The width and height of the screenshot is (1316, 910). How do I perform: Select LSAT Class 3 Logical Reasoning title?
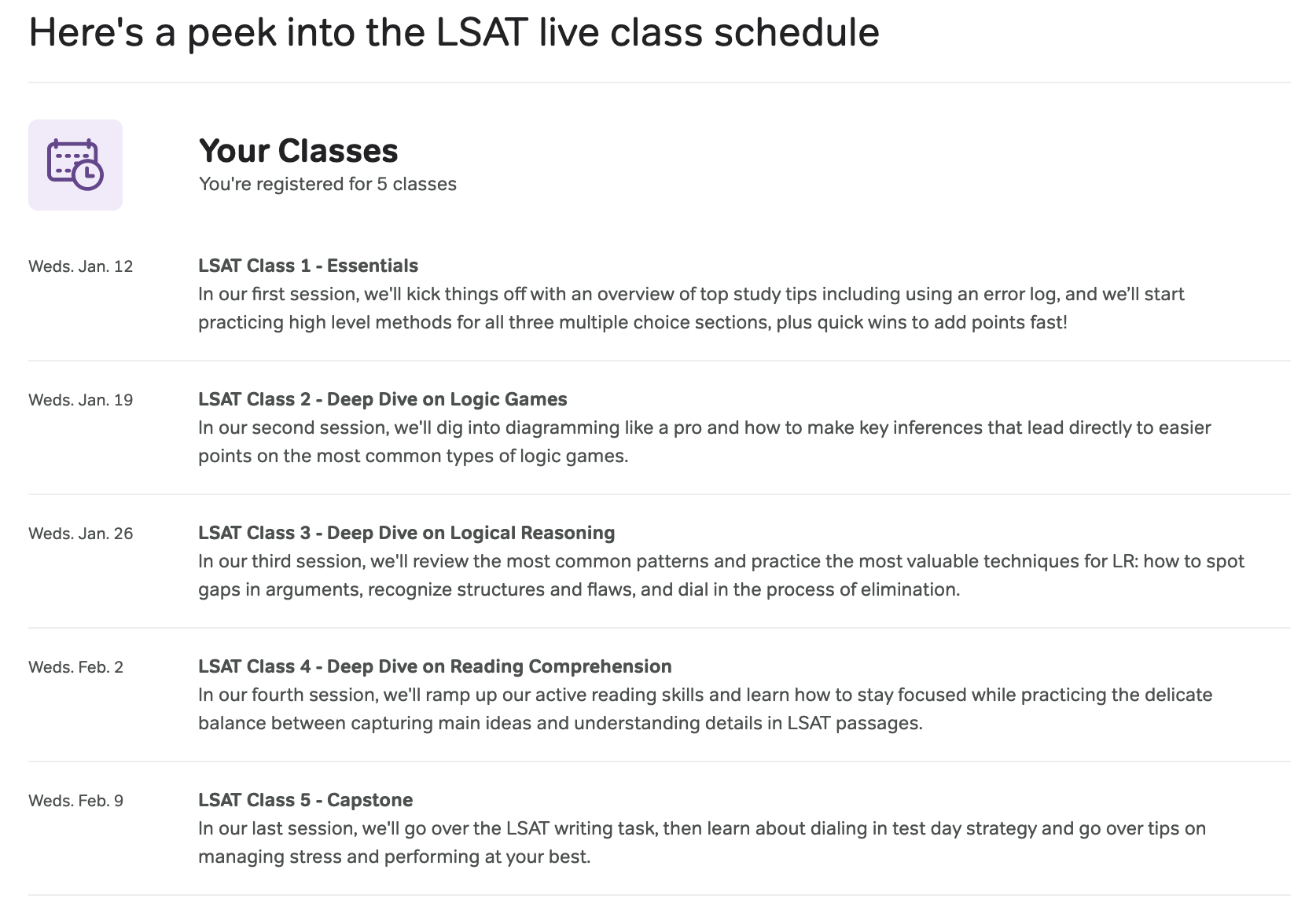coord(406,533)
